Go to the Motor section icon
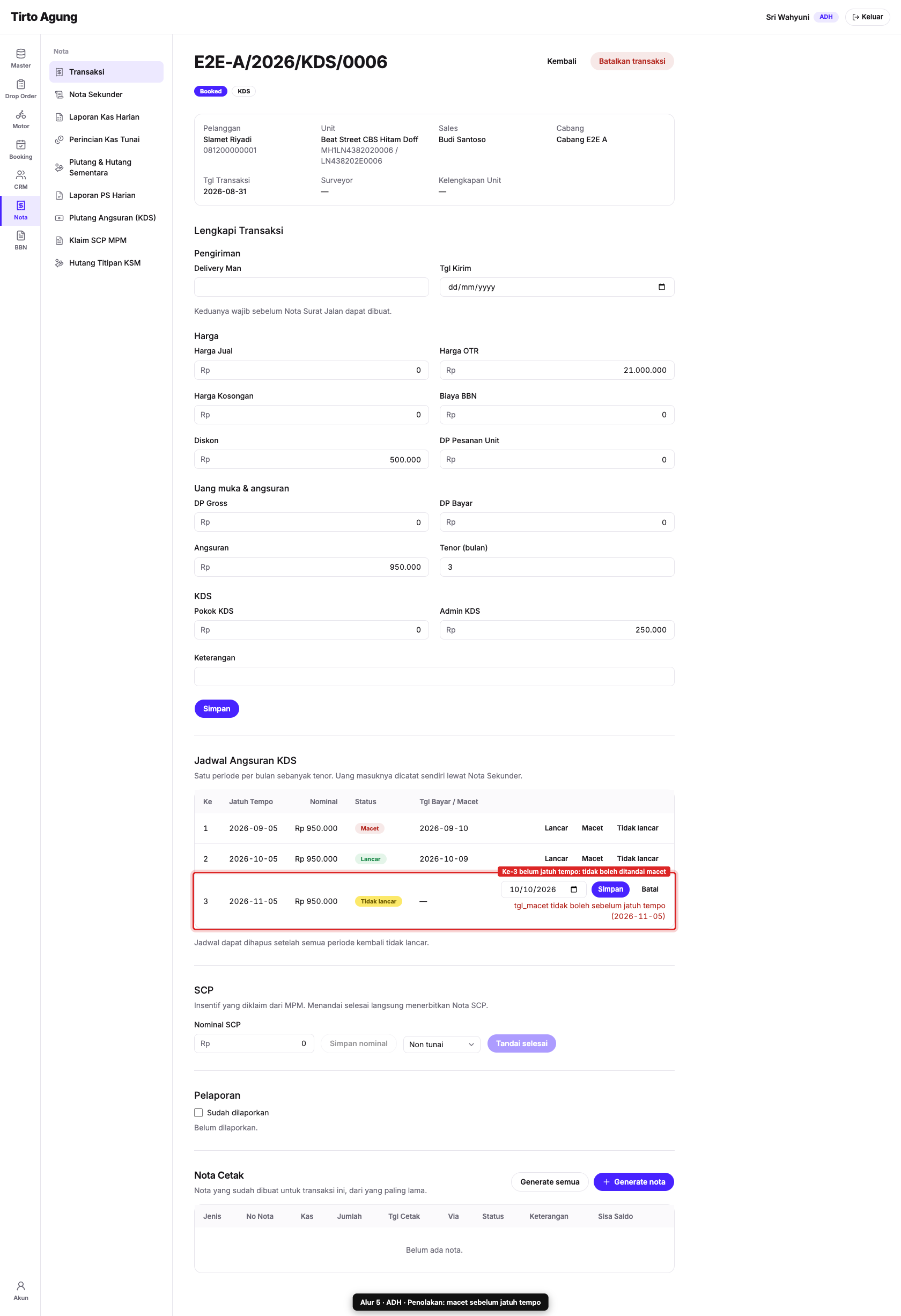This screenshot has height=1316, width=901. click(20, 114)
